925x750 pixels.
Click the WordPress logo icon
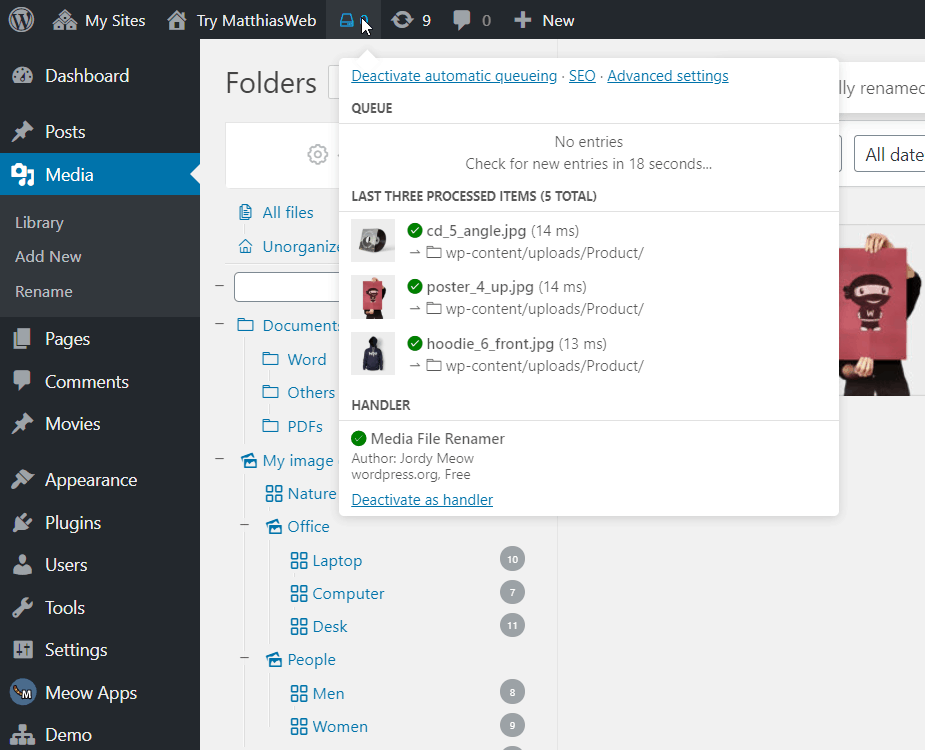[21, 20]
